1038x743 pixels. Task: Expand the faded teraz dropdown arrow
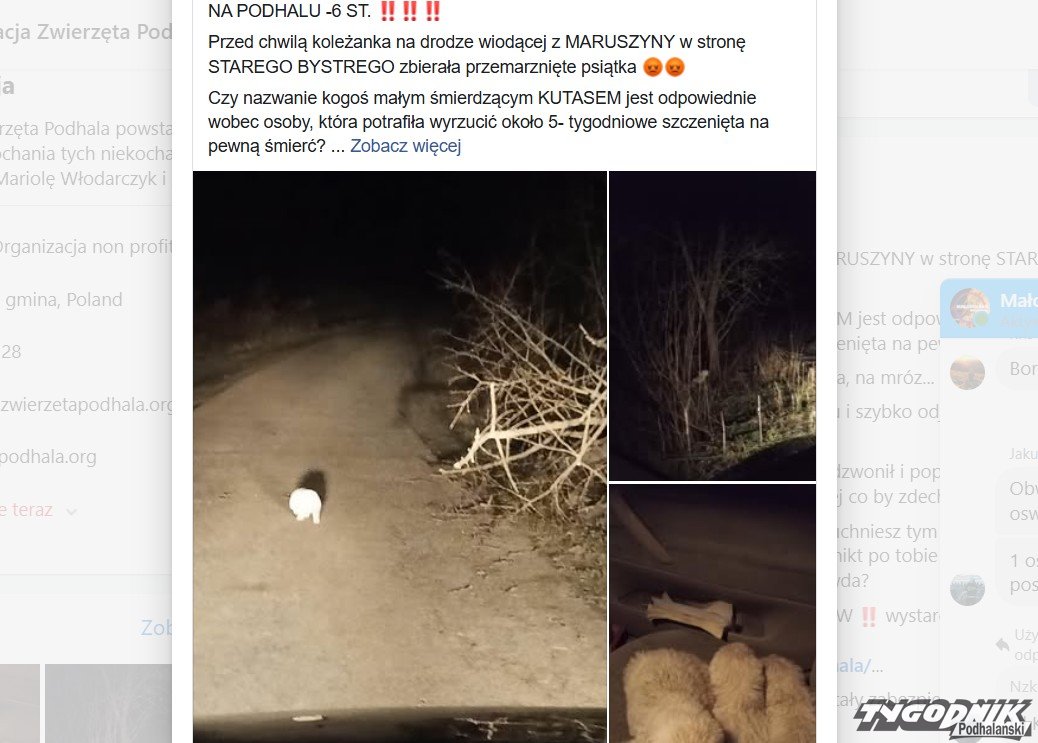pos(71,511)
